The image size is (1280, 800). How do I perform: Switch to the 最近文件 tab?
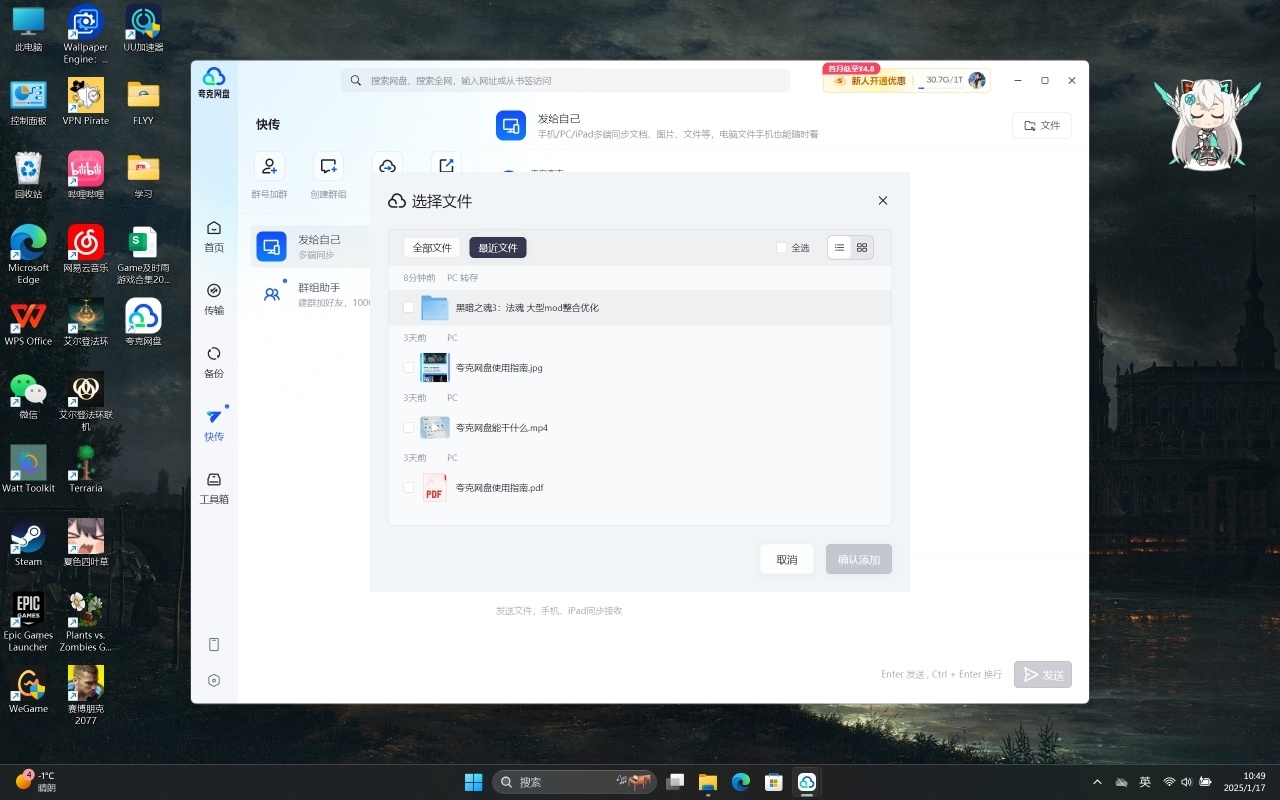498,248
